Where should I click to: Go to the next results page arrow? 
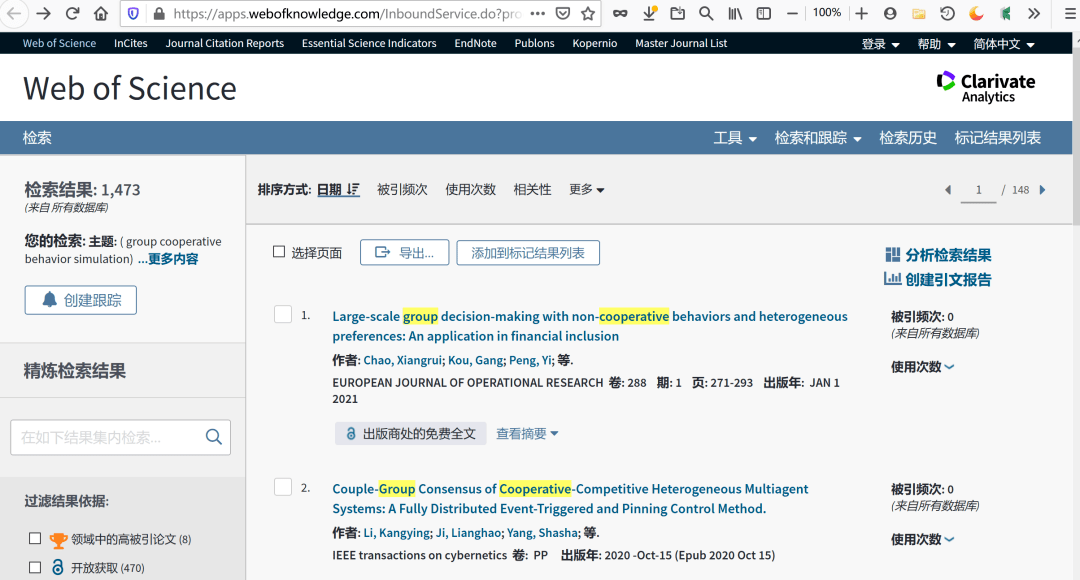(1042, 190)
